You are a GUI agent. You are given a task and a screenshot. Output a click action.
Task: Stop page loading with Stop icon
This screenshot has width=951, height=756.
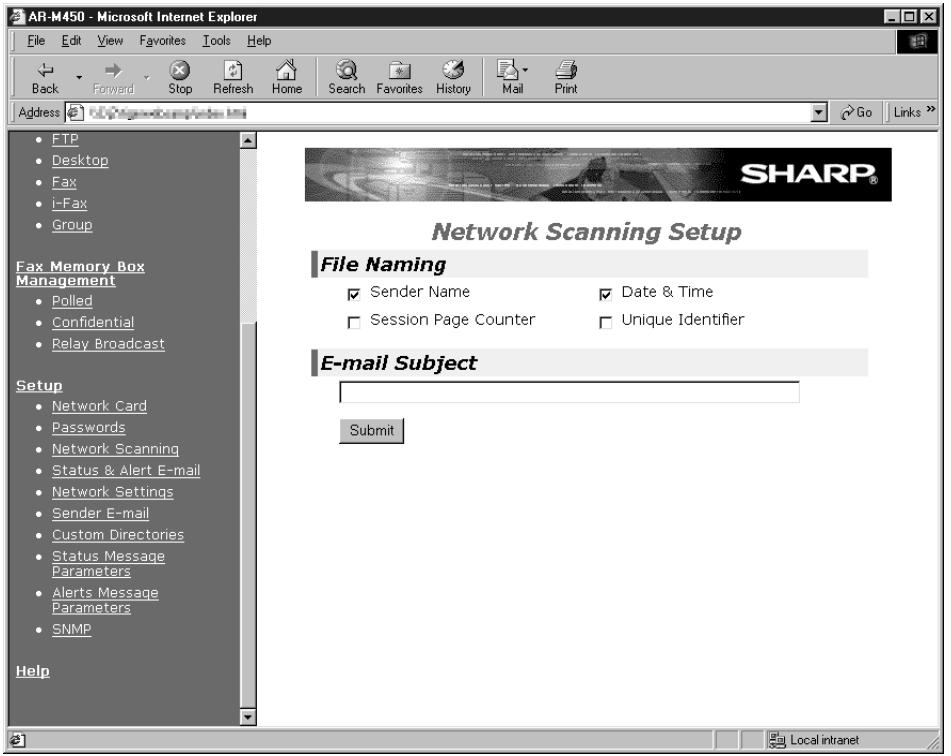[180, 70]
